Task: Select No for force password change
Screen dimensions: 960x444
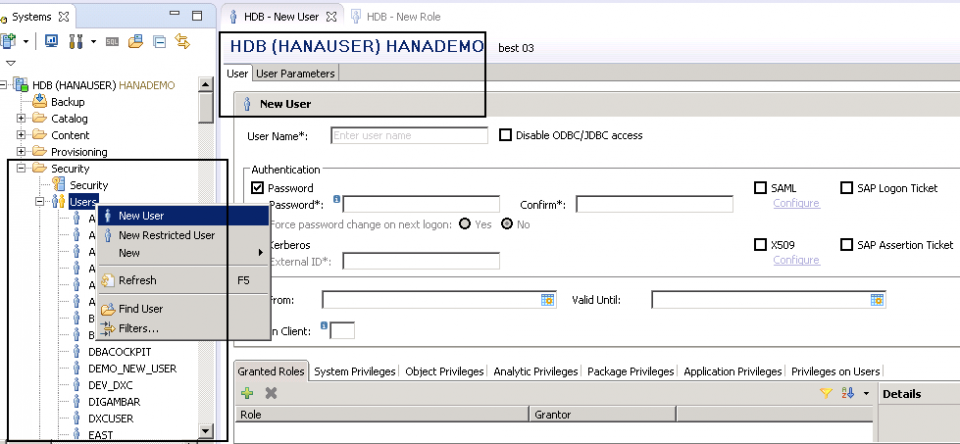Action: point(506,224)
